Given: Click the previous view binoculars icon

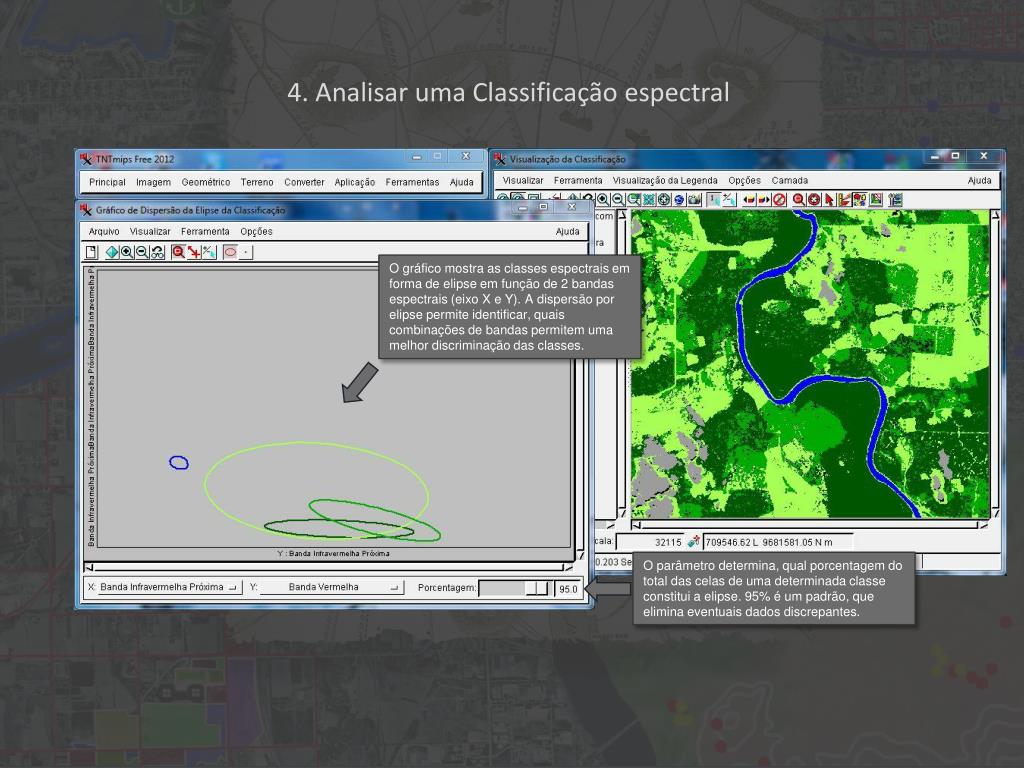Looking at the screenshot, I should [157, 252].
